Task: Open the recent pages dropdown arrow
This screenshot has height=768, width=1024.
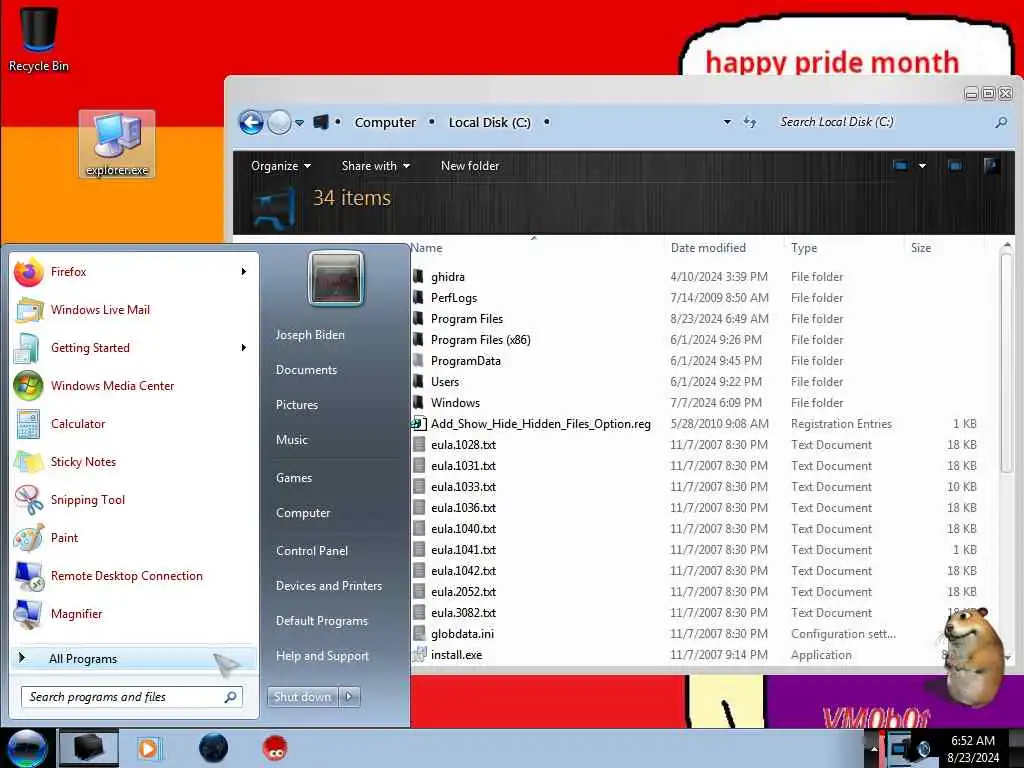Action: tap(299, 122)
